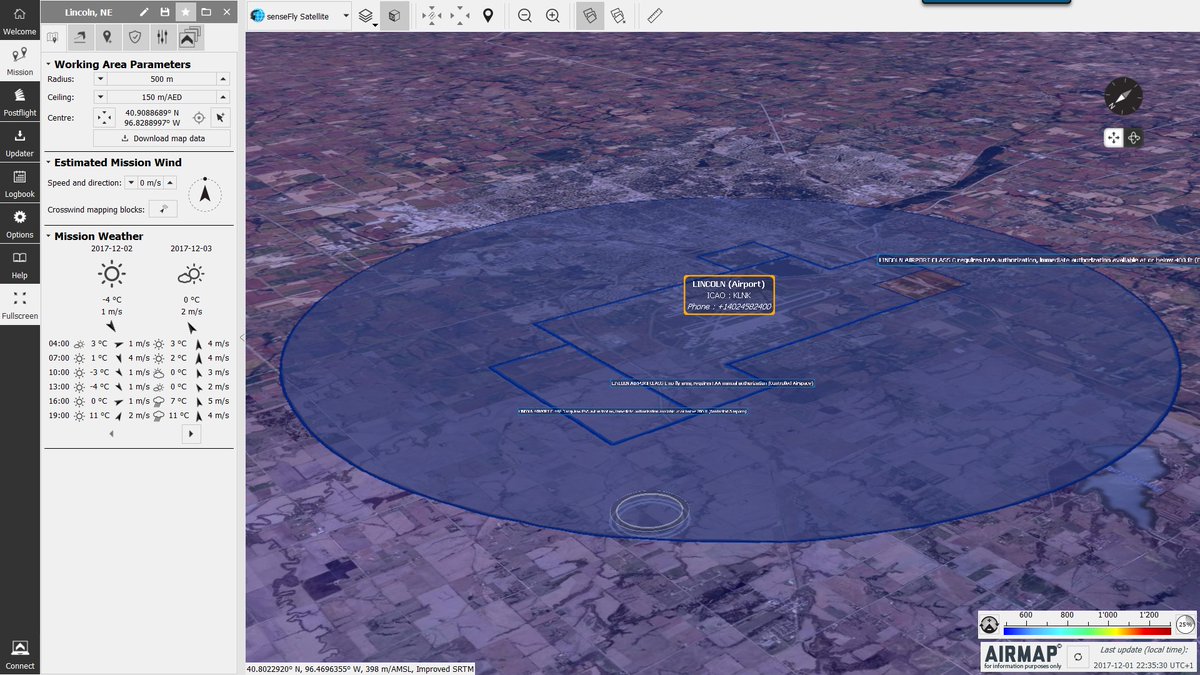Viewport: 1200px width, 675px height.
Task: Select the takeoff and landing tab
Action: coord(79,38)
